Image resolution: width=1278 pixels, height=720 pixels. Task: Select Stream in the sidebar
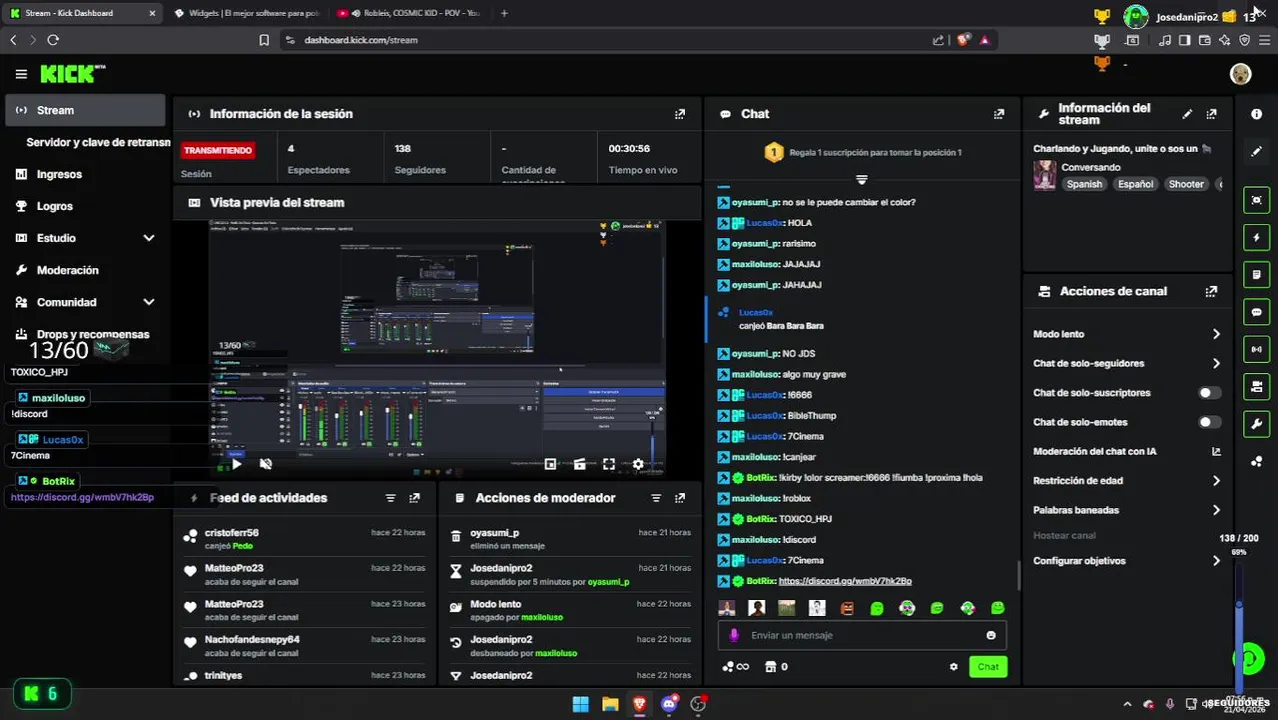click(x=85, y=110)
